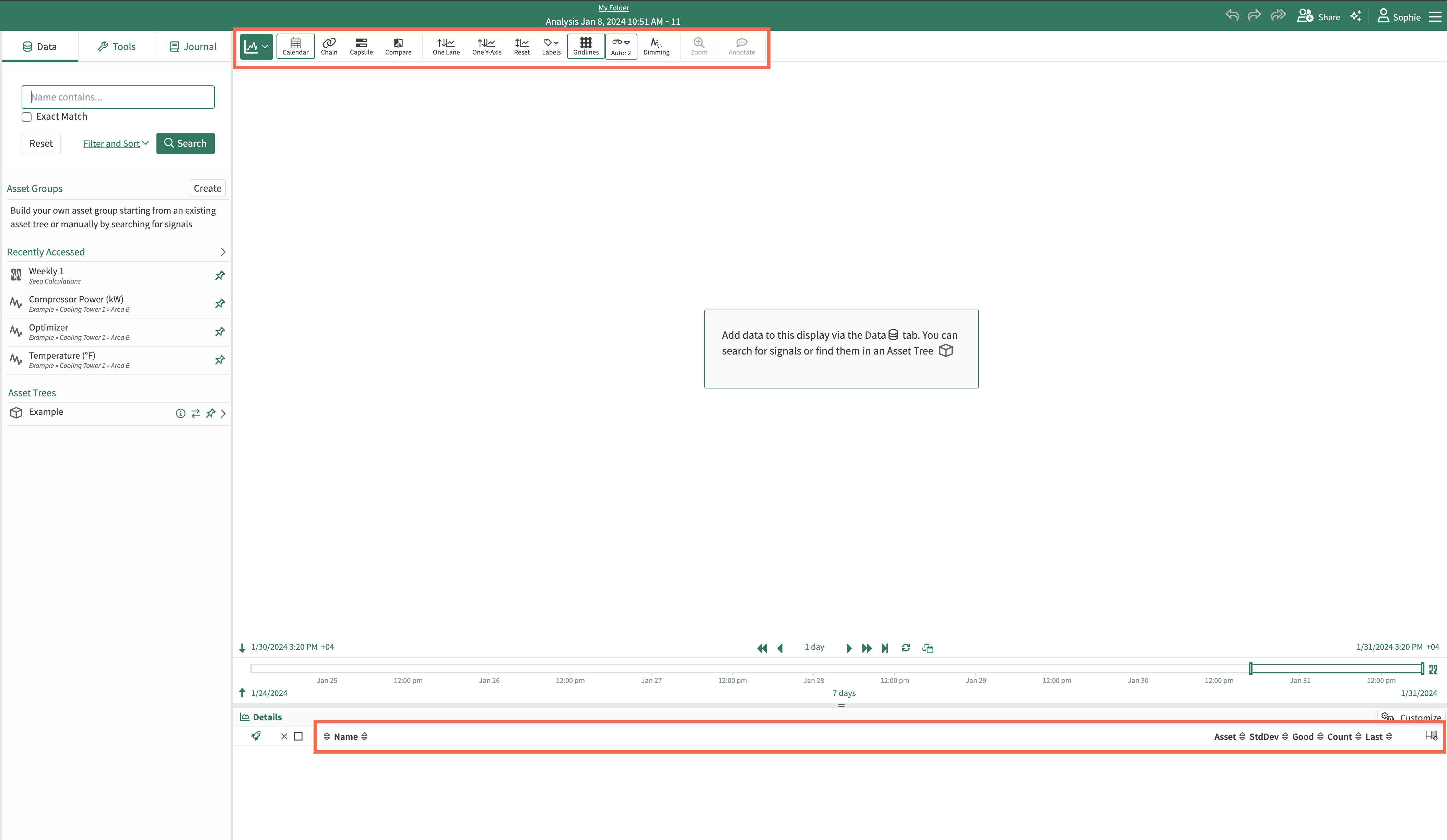Open the Labels dropdown in toolbar
This screenshot has width=1447, height=840.
coord(551,46)
